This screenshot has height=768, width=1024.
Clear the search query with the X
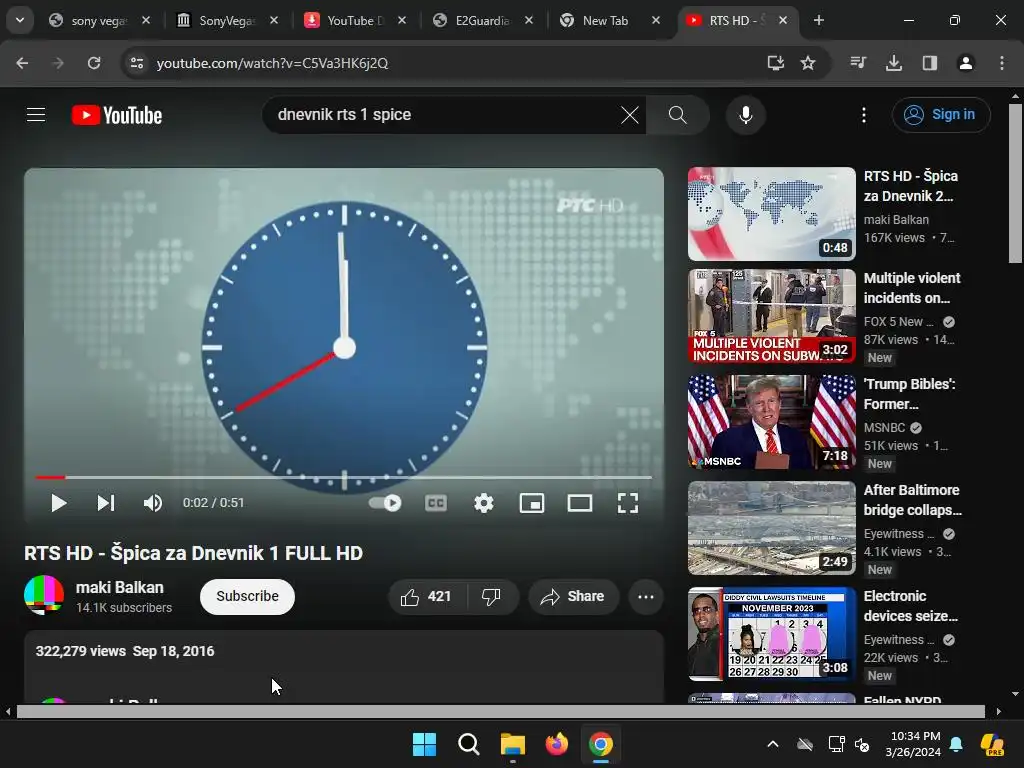click(x=630, y=115)
